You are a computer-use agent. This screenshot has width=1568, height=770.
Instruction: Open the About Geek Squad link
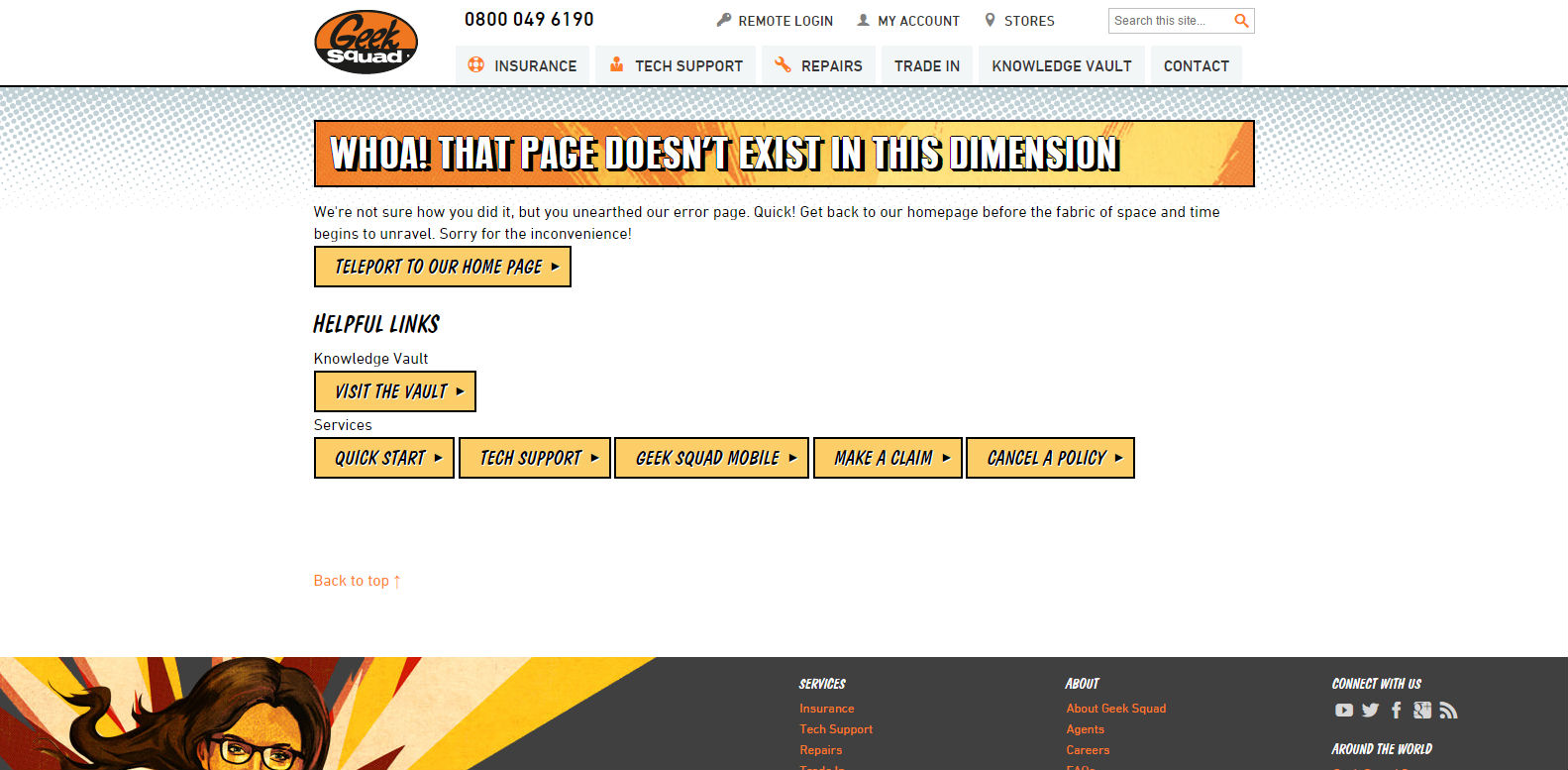[1116, 709]
